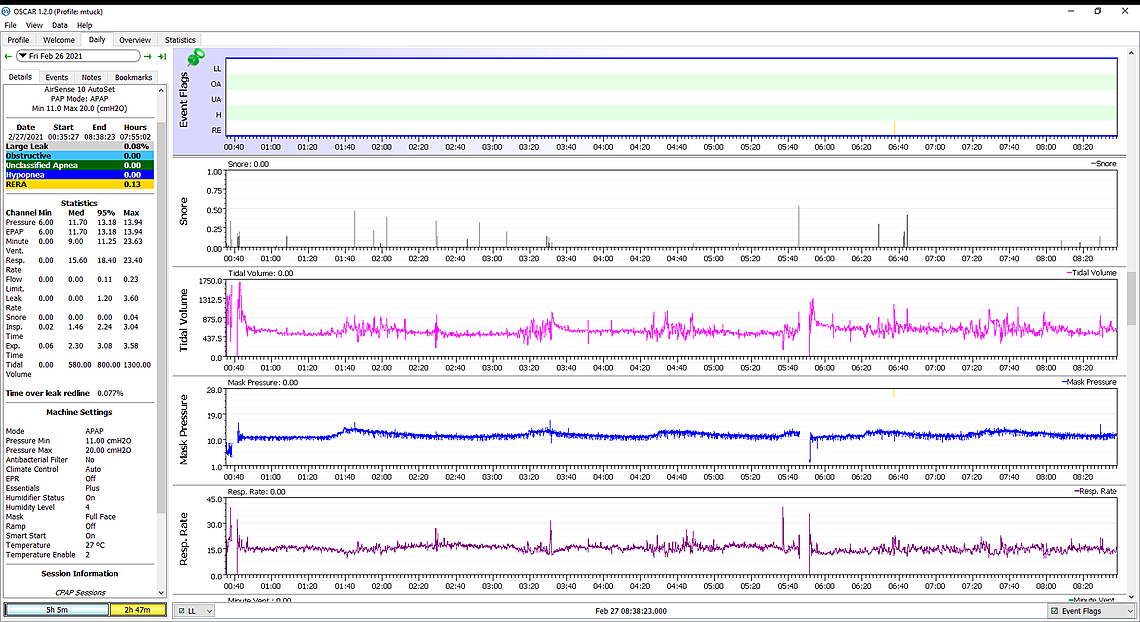
Task: Open the Bookmarks sidebar tab
Action: (x=133, y=77)
